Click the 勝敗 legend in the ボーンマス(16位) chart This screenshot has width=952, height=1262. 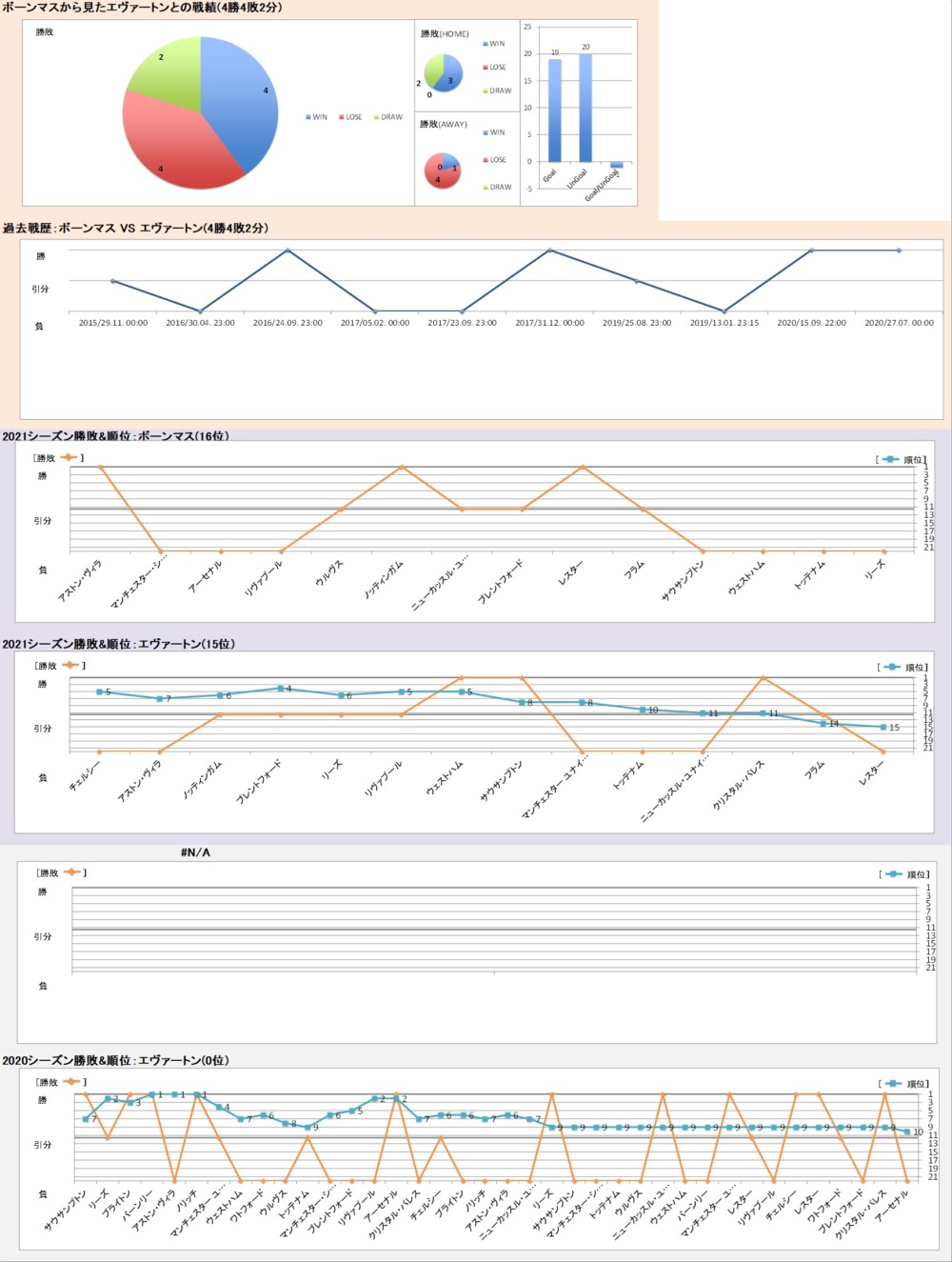(59, 458)
